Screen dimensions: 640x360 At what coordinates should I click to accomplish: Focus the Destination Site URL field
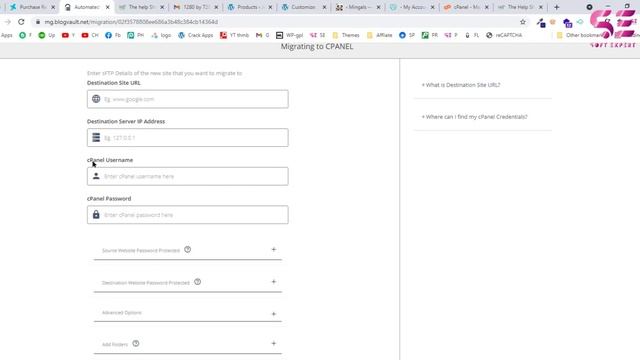pos(188,99)
